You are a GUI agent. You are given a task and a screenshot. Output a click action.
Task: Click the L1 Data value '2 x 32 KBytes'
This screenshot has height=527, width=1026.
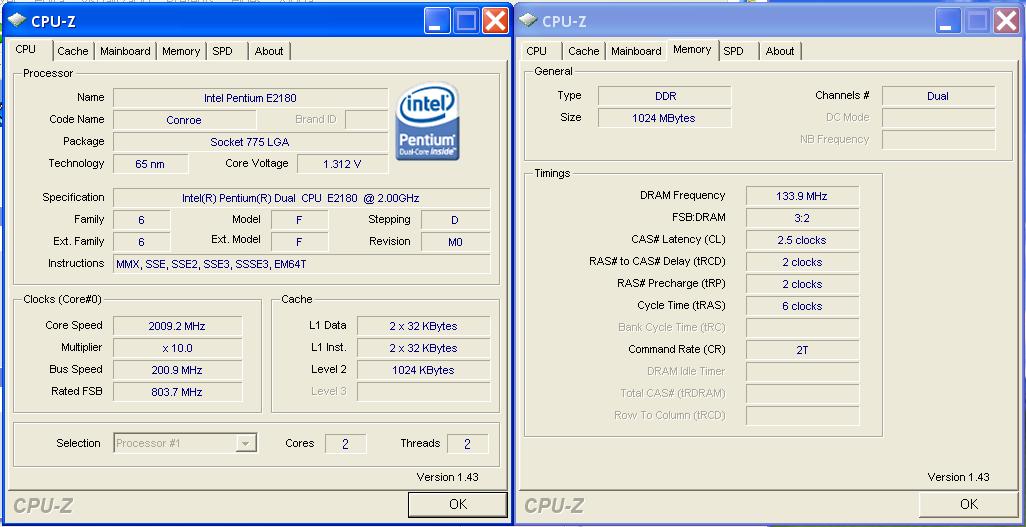[423, 326]
